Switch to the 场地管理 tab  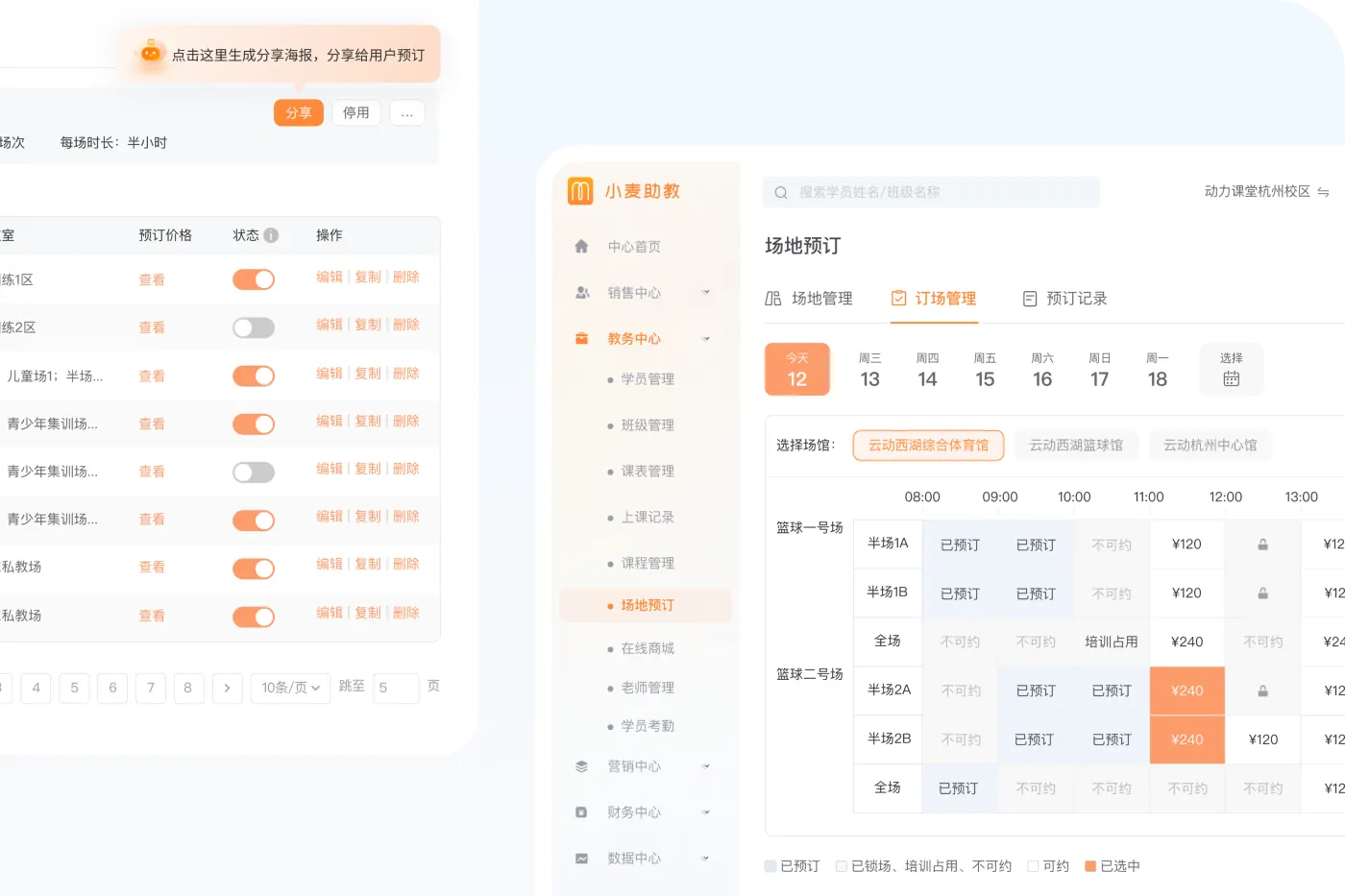[809, 299]
